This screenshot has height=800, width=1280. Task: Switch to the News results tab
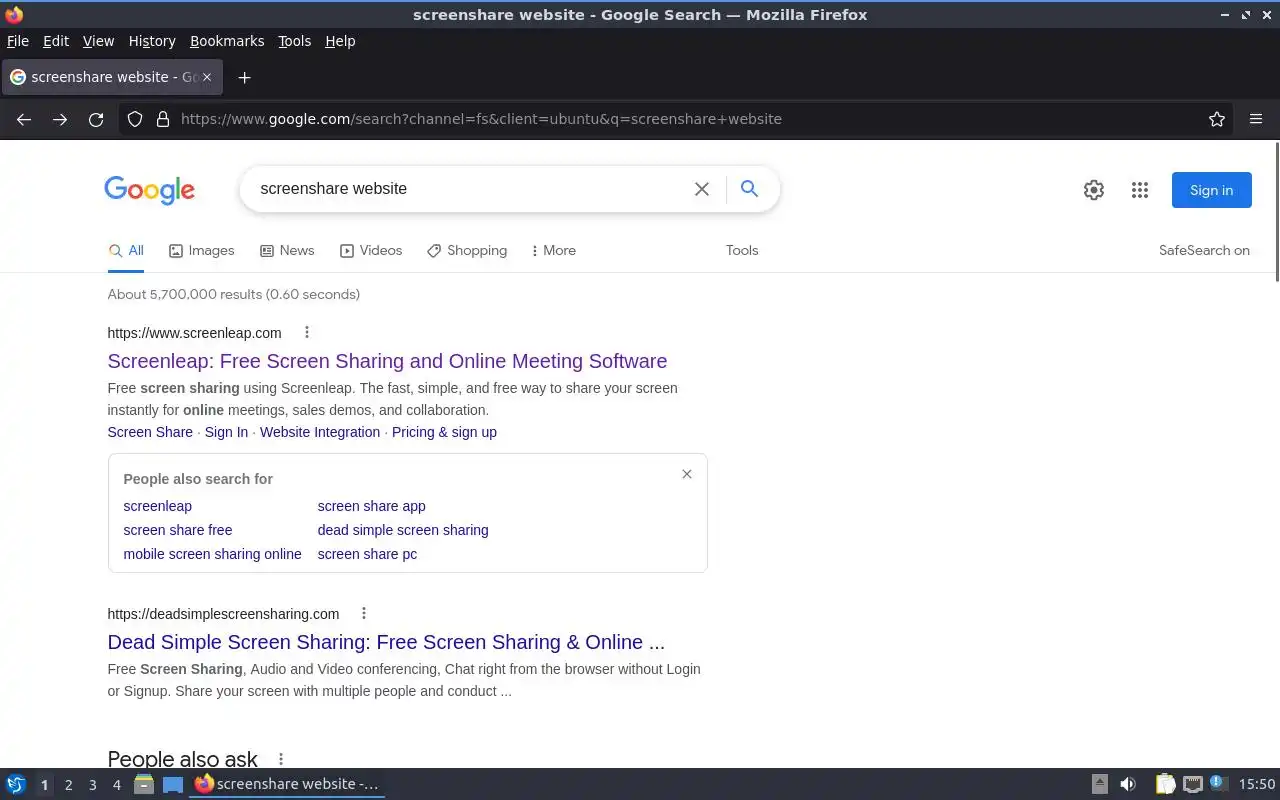click(x=287, y=251)
